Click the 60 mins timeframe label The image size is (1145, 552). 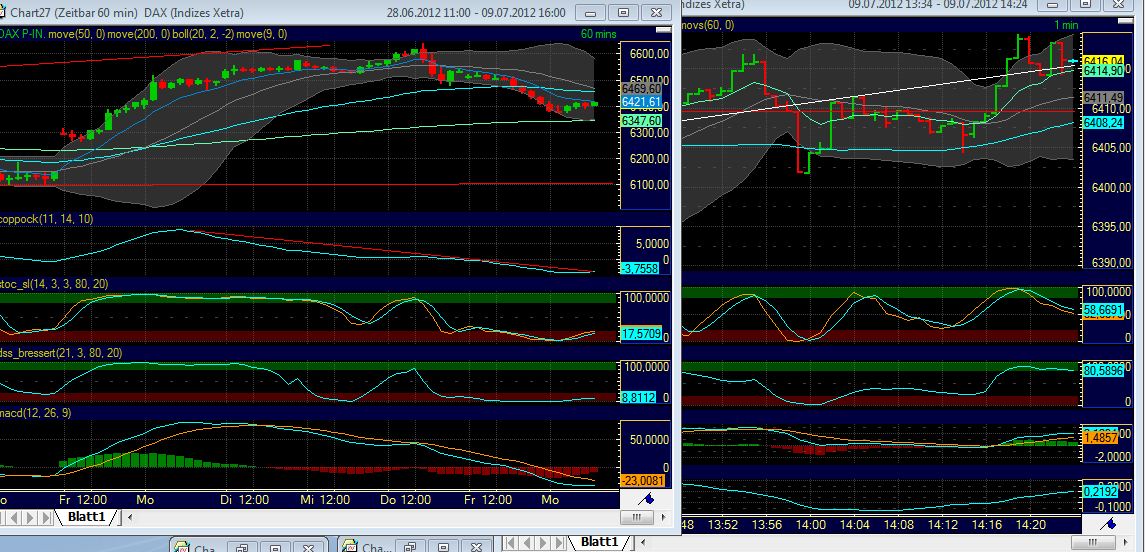tap(598, 34)
